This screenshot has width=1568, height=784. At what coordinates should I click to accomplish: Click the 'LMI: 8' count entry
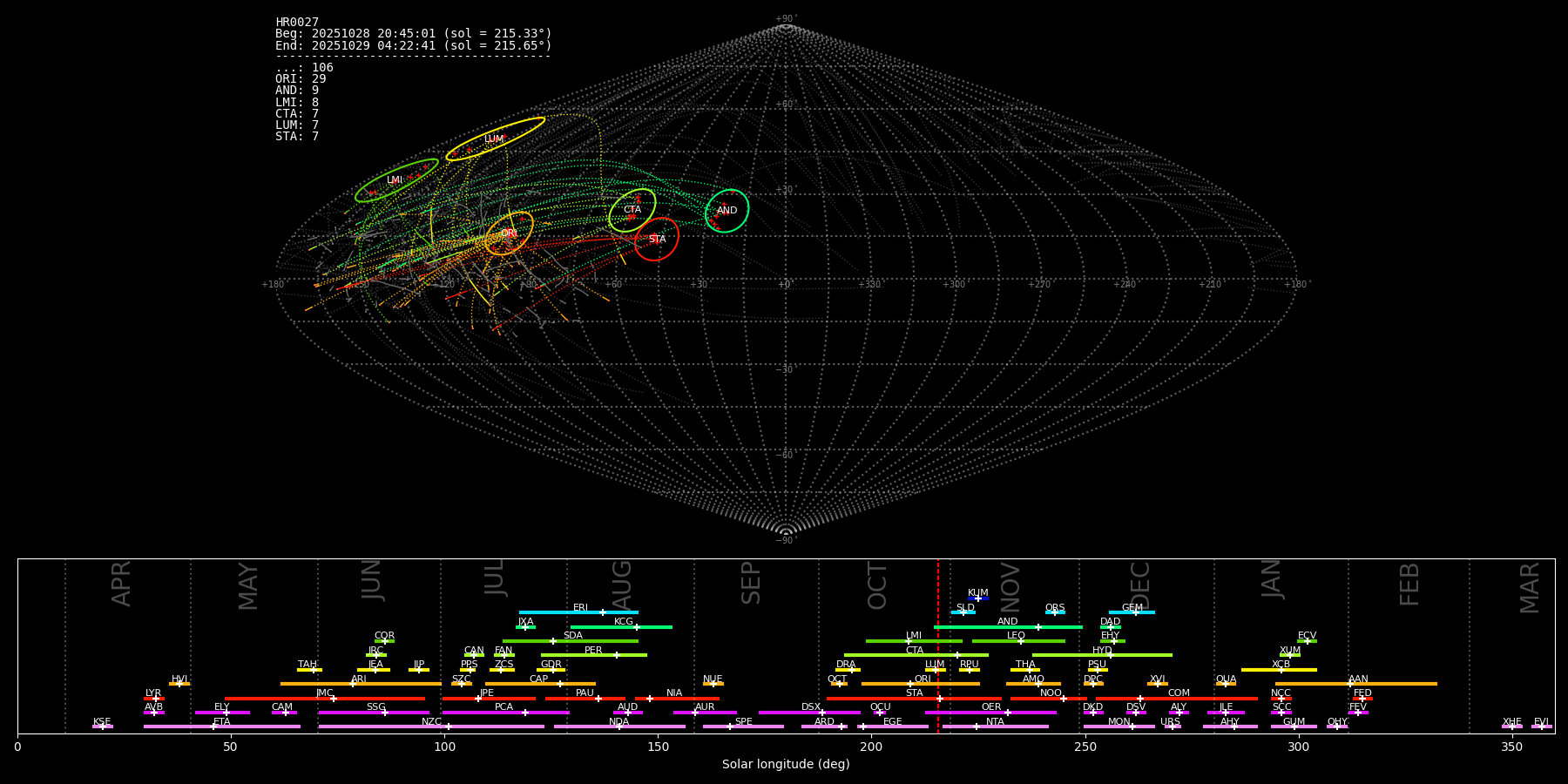[x=297, y=103]
